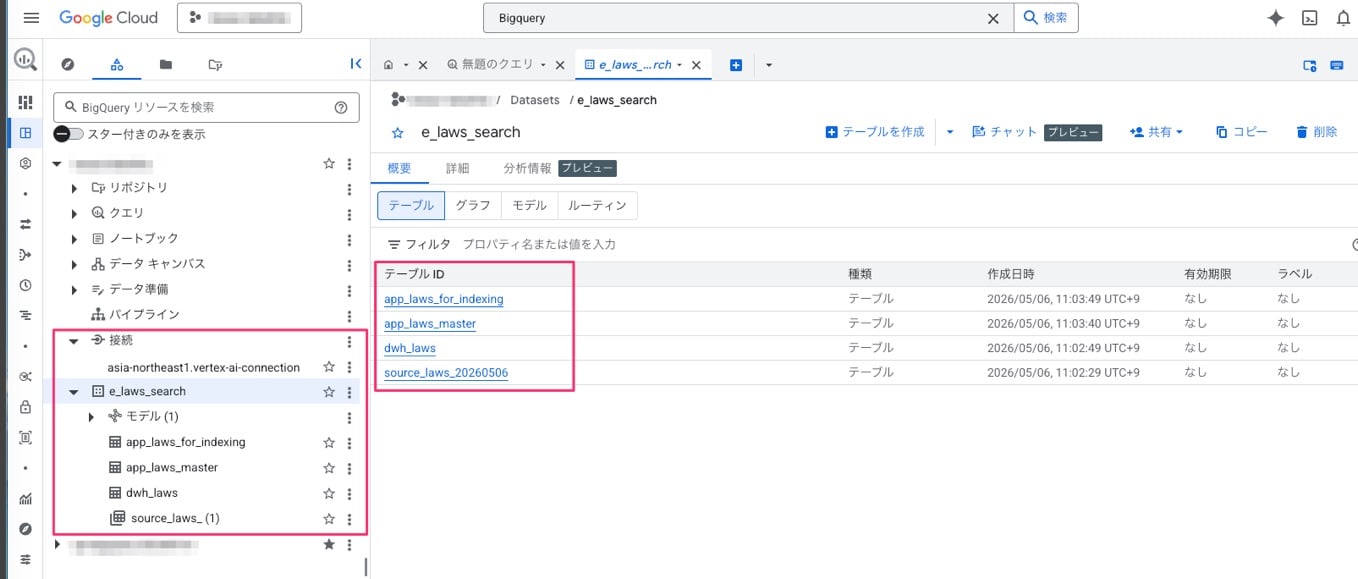Open the home tab
The image size is (1358, 579).
tap(389, 65)
